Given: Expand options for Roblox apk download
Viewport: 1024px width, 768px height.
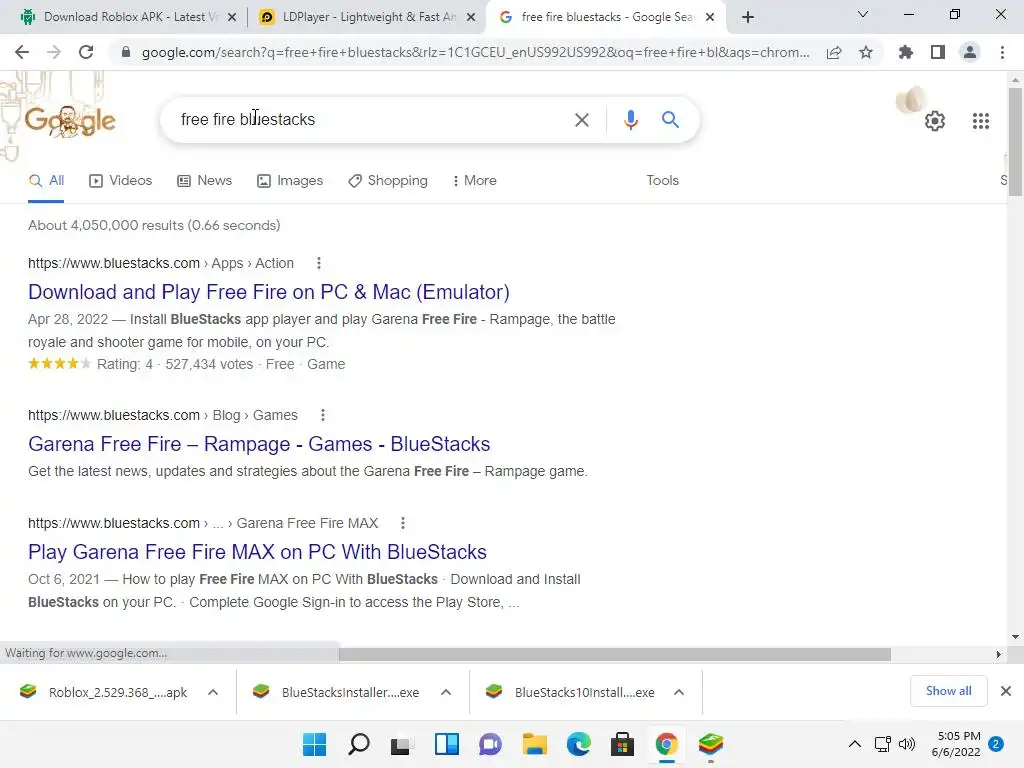Looking at the screenshot, I should (x=213, y=692).
